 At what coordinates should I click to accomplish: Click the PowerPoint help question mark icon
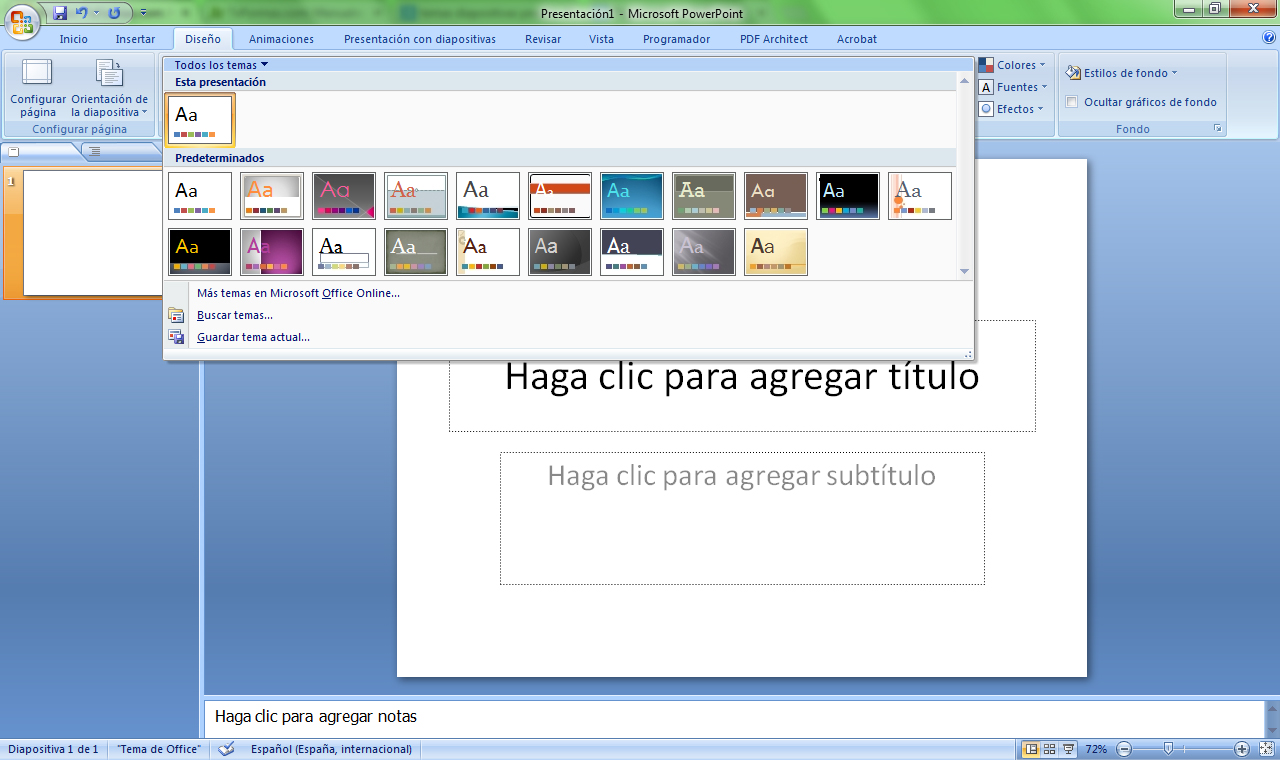pyautogui.click(x=1269, y=38)
